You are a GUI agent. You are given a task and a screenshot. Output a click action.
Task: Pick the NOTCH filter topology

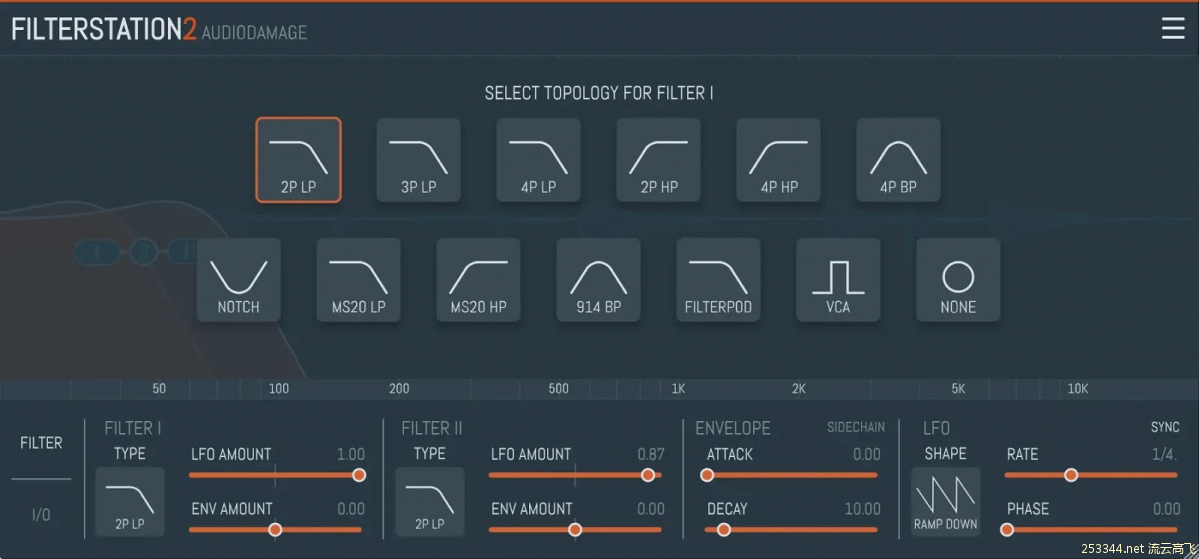tap(239, 280)
